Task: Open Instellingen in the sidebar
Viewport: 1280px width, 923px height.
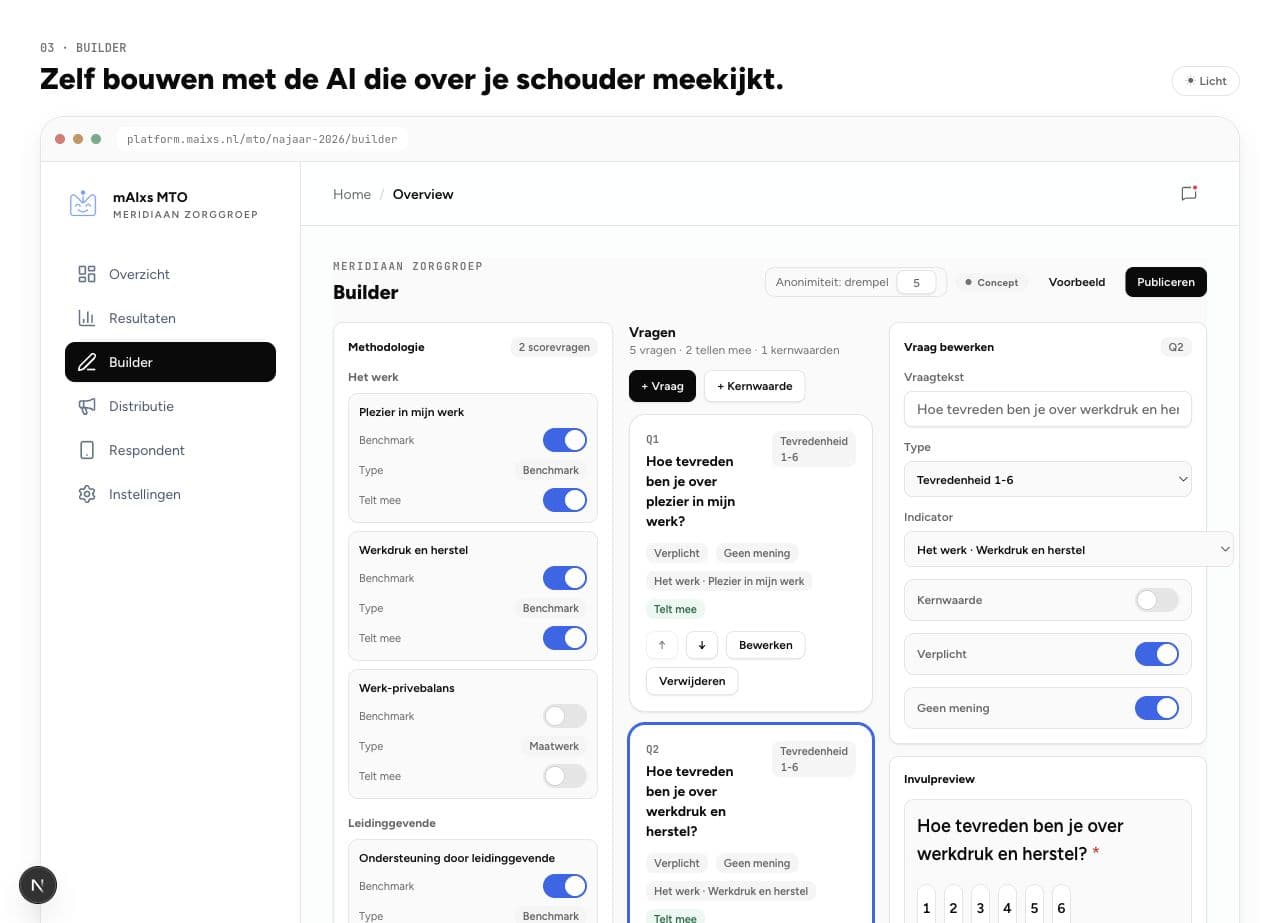Action: tap(170, 494)
